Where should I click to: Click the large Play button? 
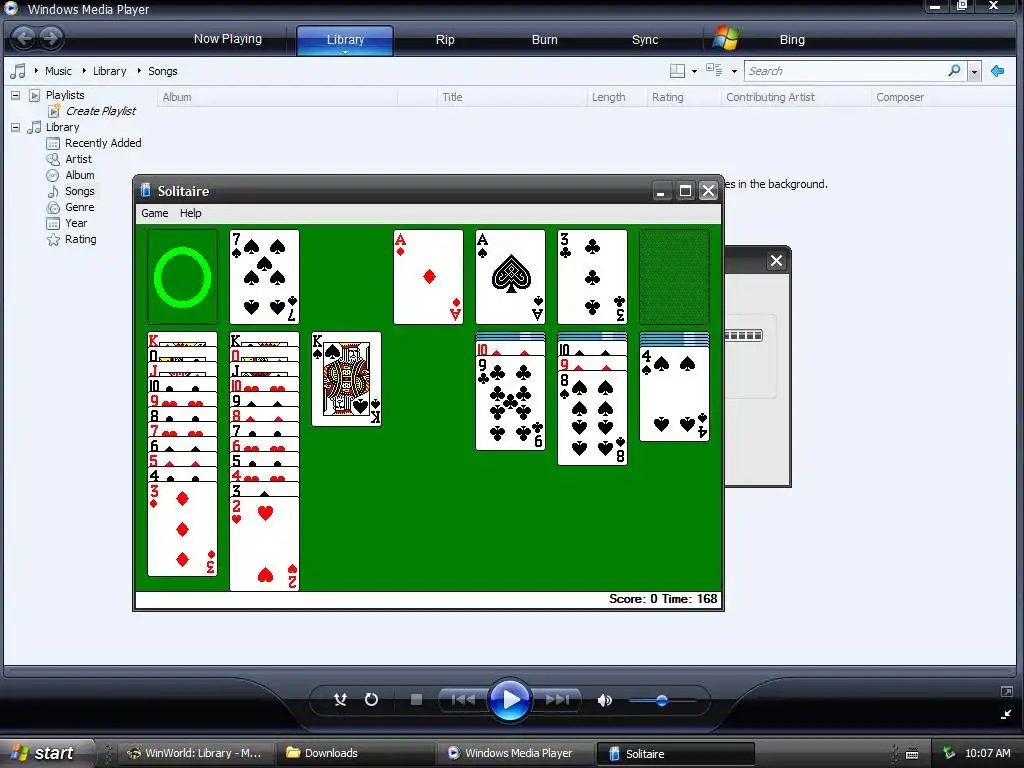pyautogui.click(x=509, y=700)
